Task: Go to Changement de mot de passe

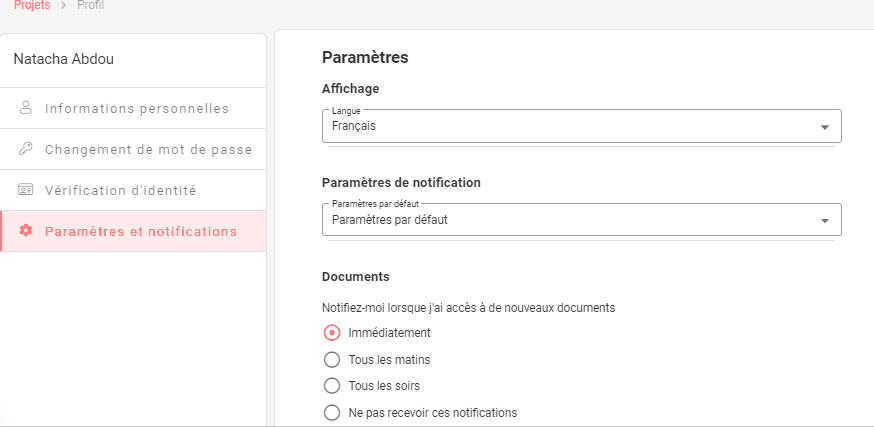Action: coord(148,149)
